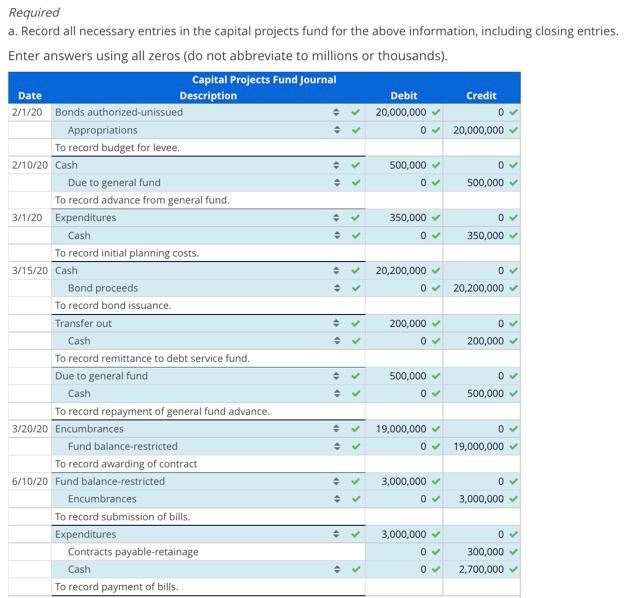Click the 2/10/20 date cell
This screenshot has height=598, width=639.
pos(30,165)
